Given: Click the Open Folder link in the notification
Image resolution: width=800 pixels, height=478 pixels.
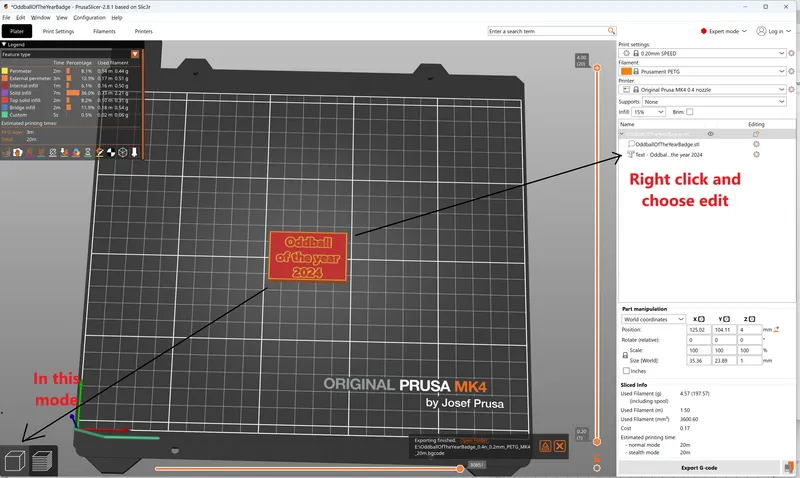Looking at the screenshot, I should [474, 440].
